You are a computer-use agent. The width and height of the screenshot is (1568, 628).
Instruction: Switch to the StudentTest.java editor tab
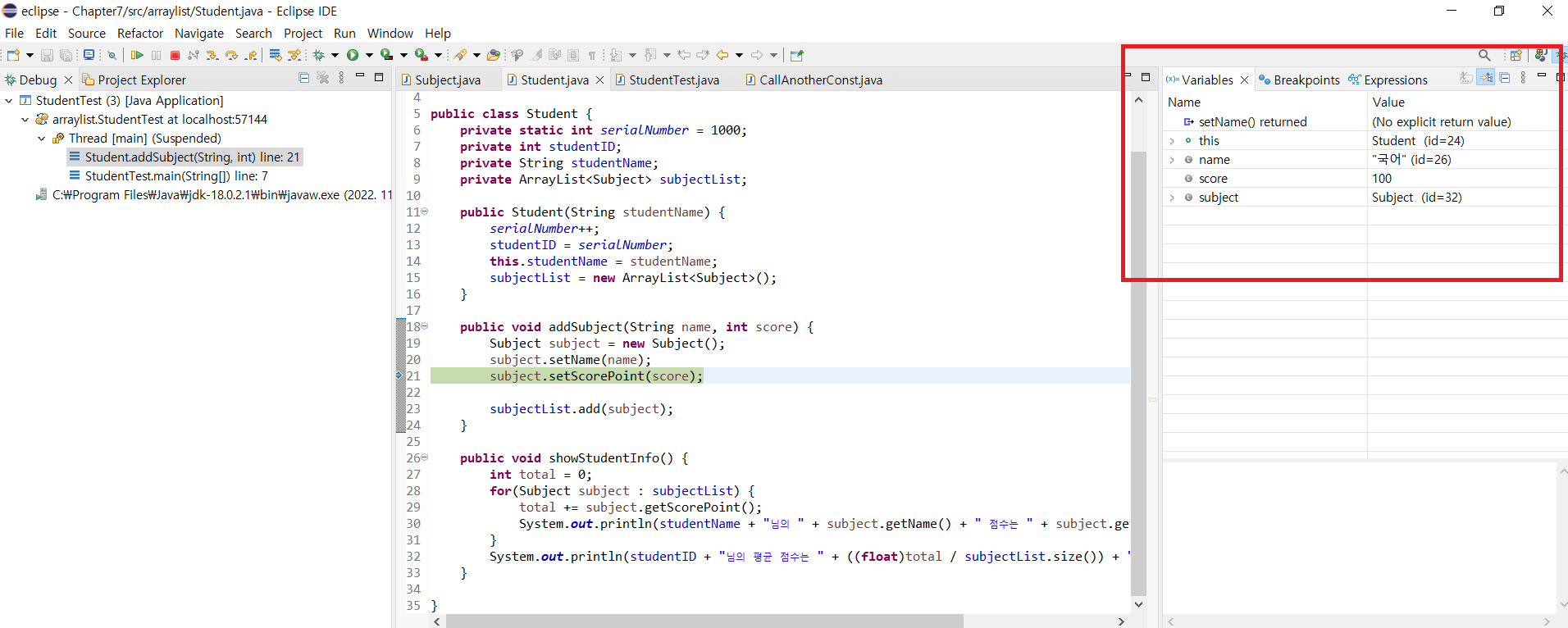coord(674,80)
